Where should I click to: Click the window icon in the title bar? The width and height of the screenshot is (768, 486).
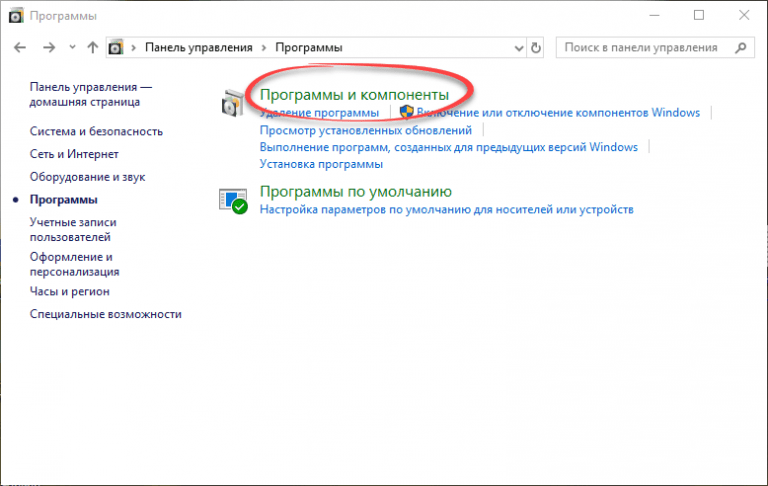16,16
